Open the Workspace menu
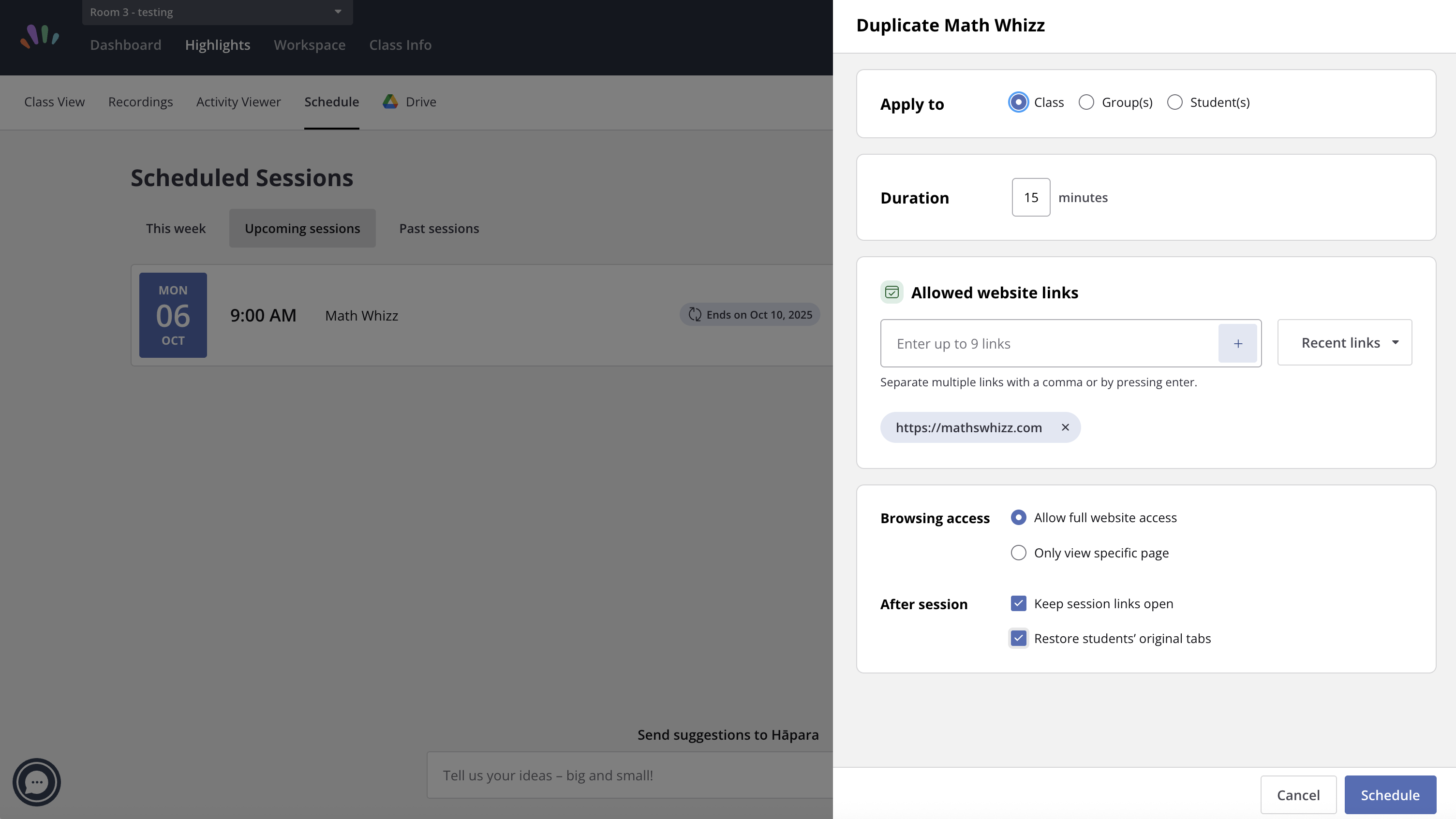The height and width of the screenshot is (819, 1456). 310,44
